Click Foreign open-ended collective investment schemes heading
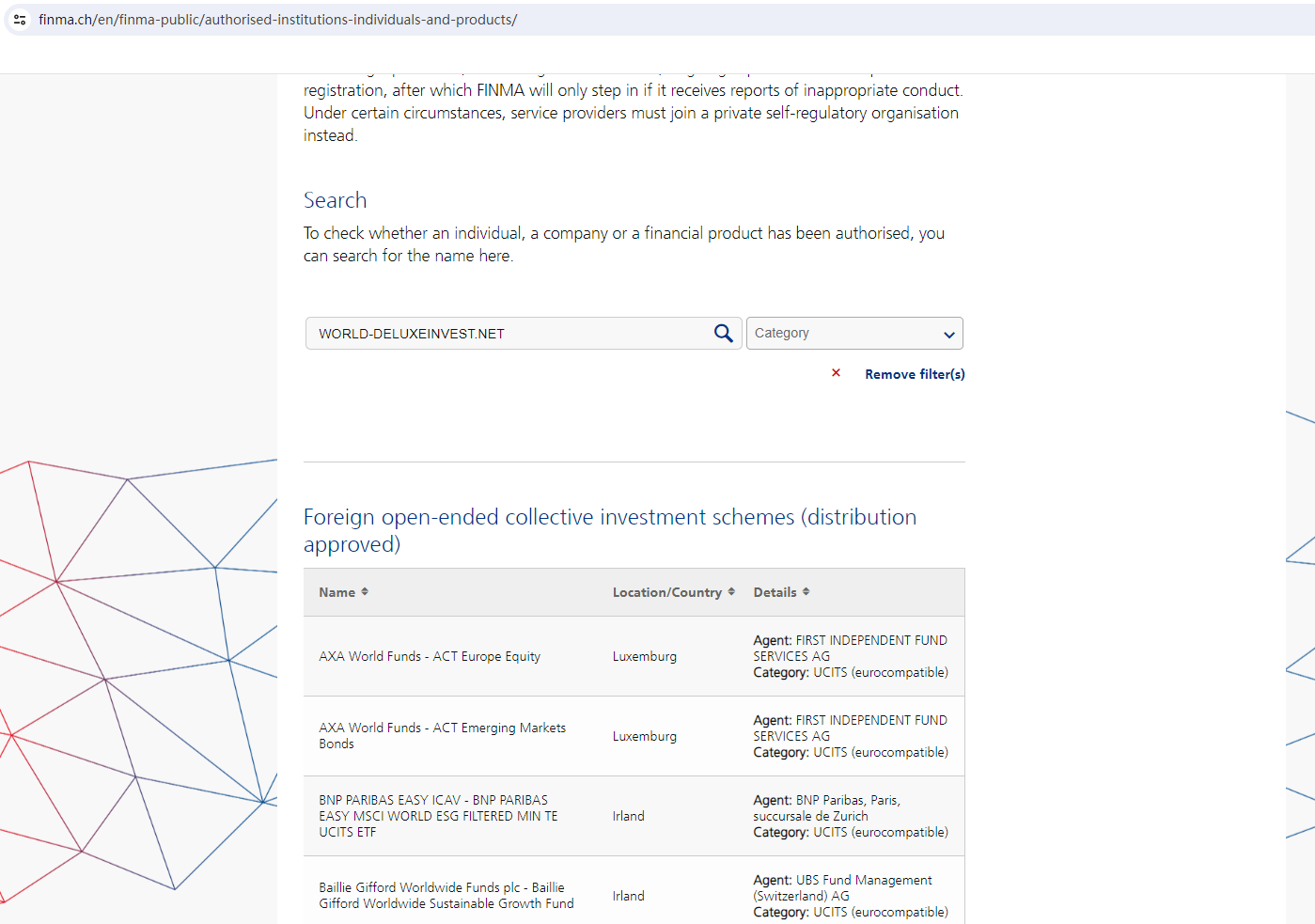 tap(609, 530)
